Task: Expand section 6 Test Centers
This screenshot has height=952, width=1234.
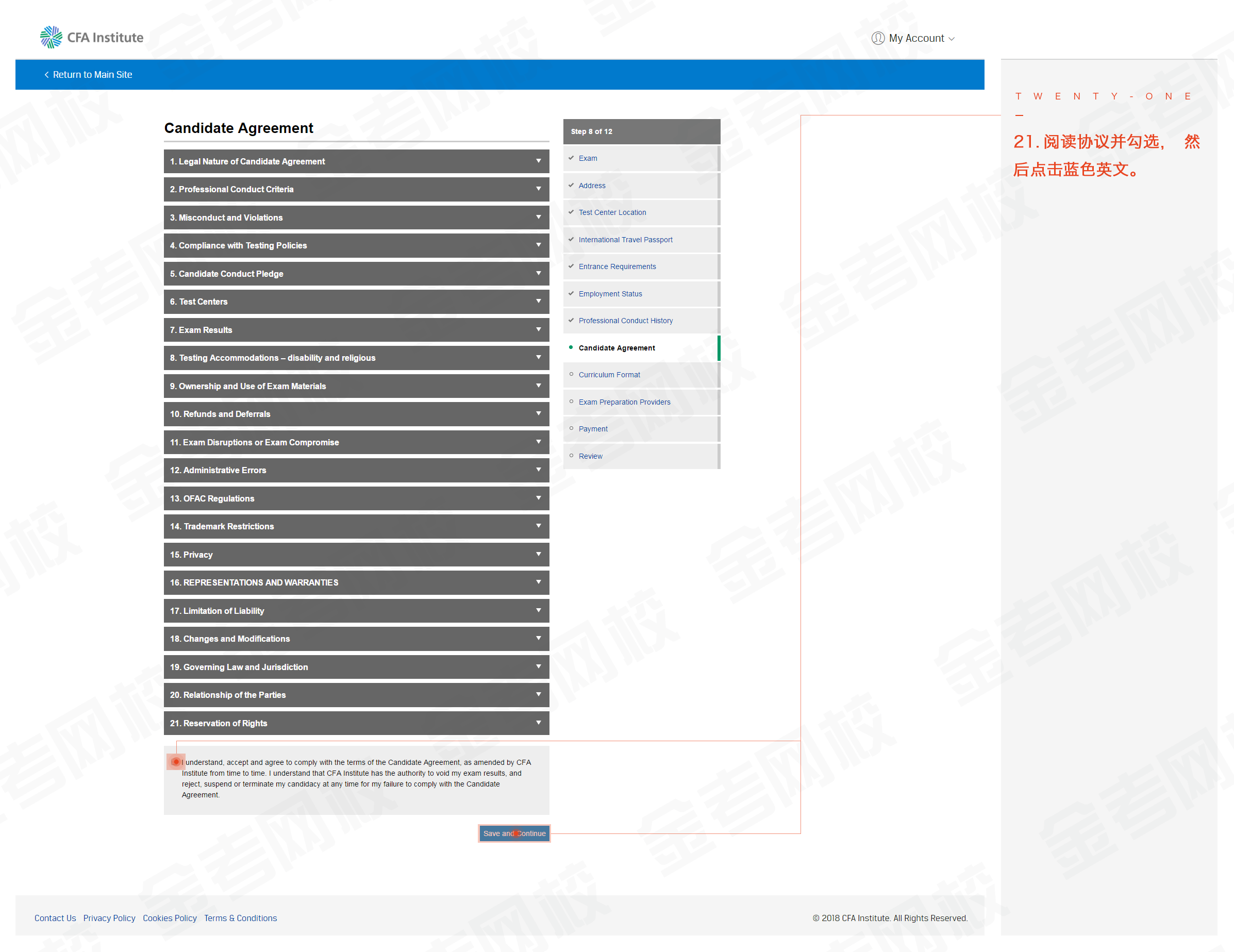Action: click(x=356, y=302)
